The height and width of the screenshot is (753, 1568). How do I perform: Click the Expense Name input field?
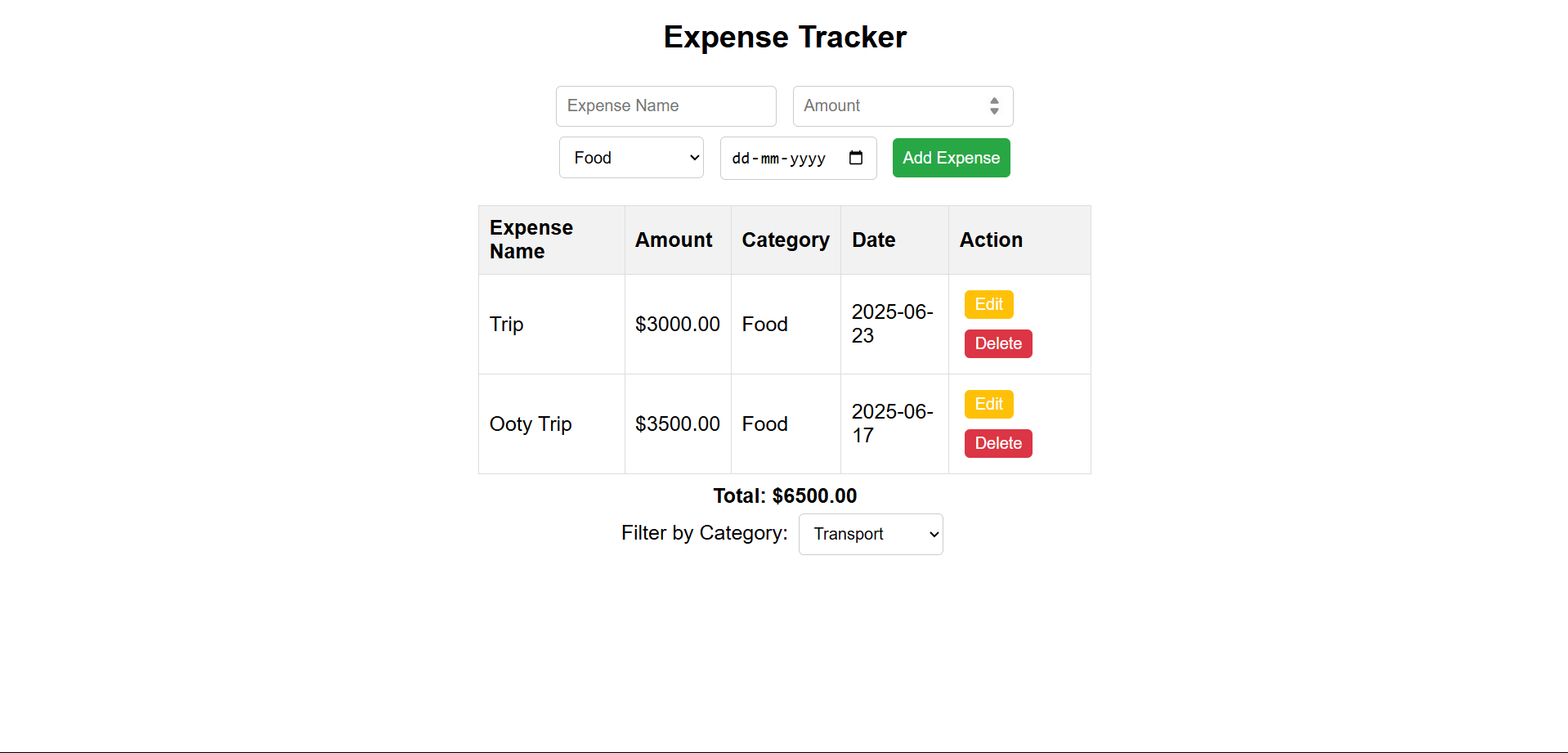tap(665, 106)
